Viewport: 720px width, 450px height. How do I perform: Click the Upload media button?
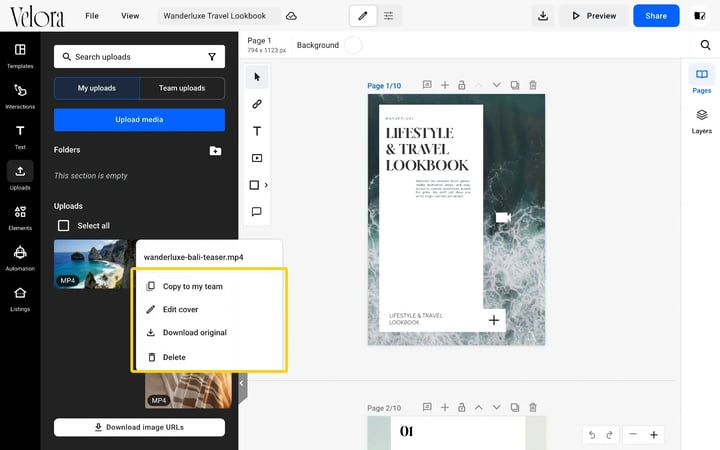[139, 120]
